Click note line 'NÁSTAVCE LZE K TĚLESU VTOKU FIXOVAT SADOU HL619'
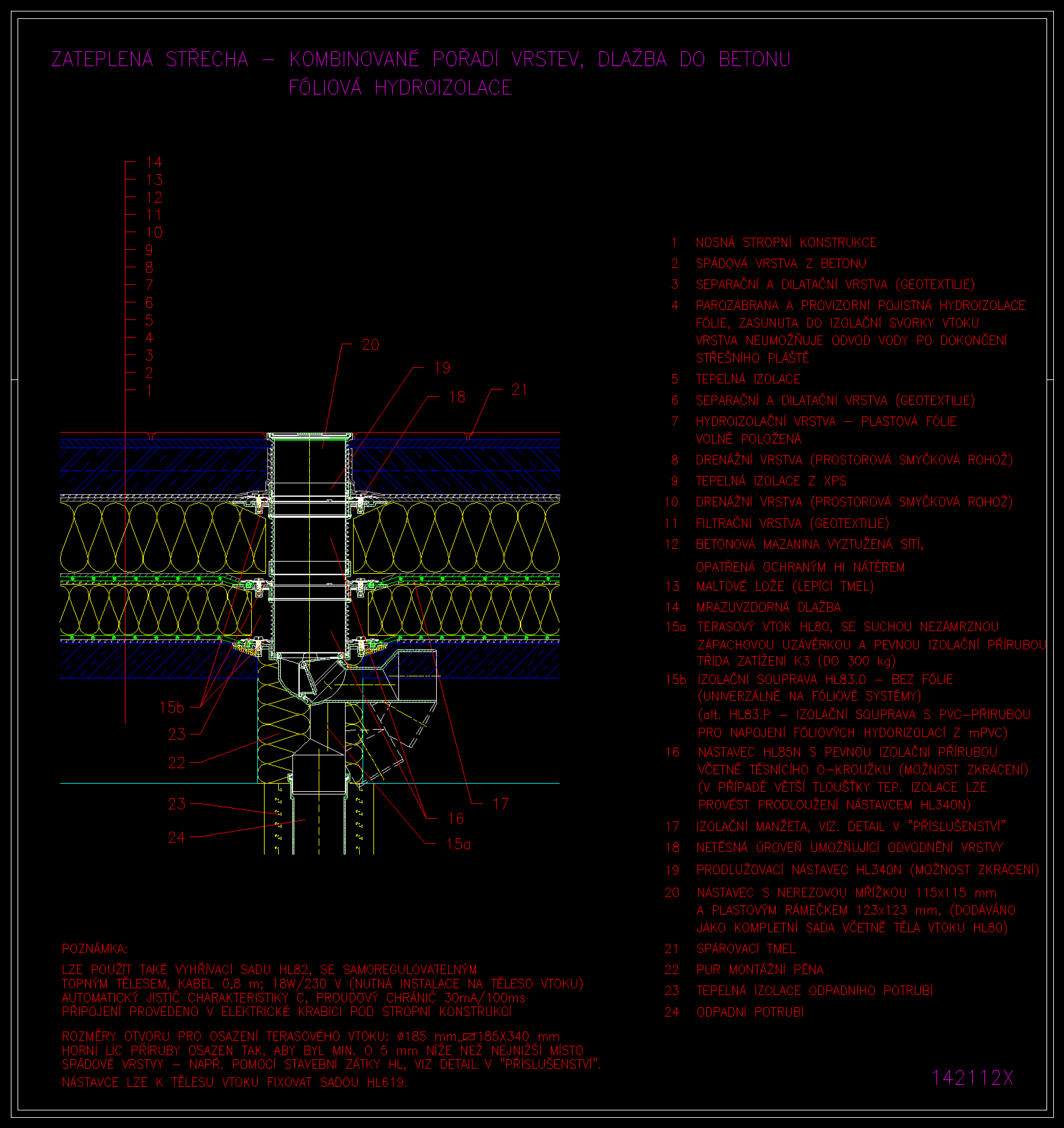Viewport: 1064px width, 1128px height. pyautogui.click(x=234, y=1083)
